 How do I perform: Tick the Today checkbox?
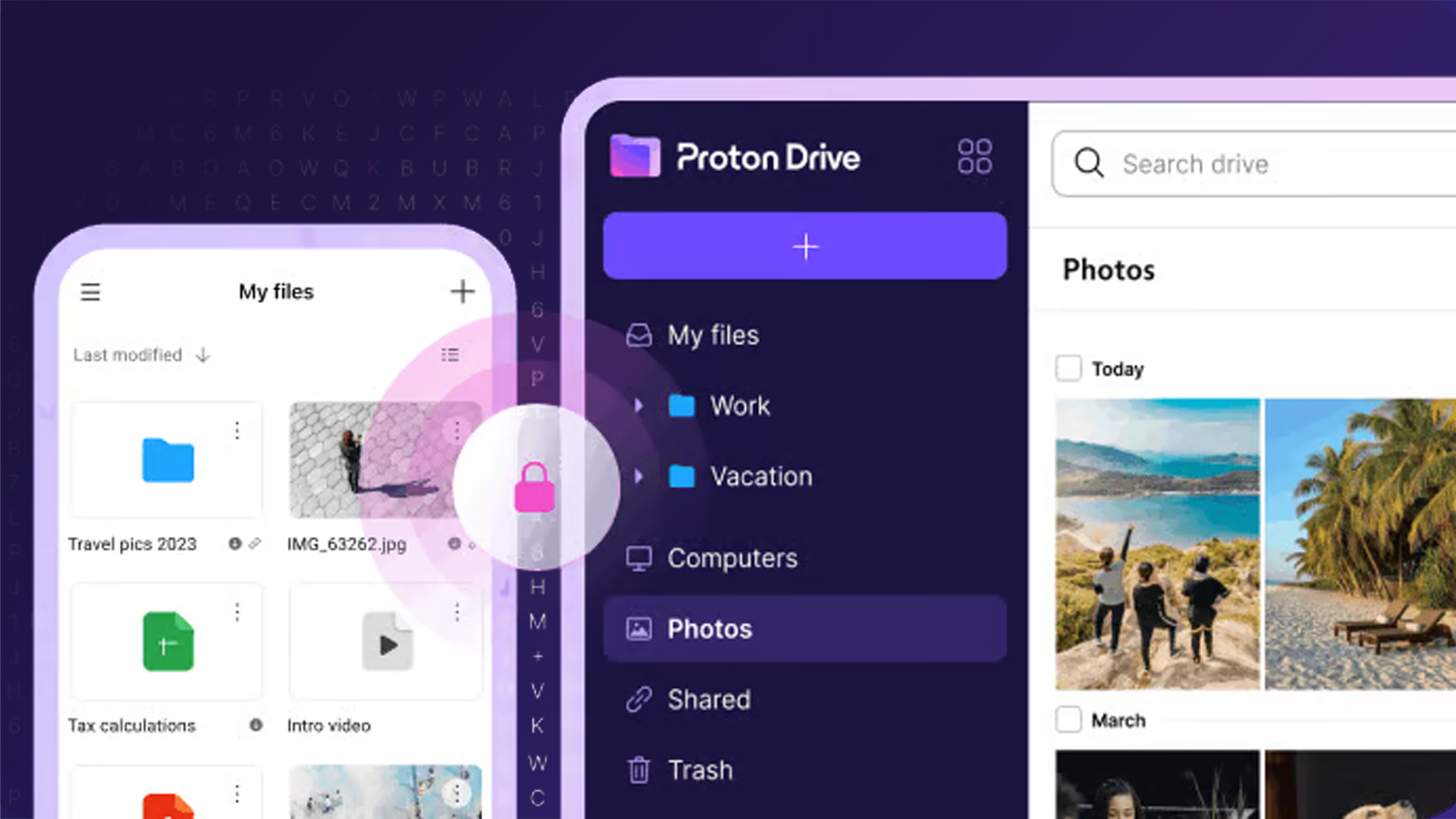click(1068, 369)
